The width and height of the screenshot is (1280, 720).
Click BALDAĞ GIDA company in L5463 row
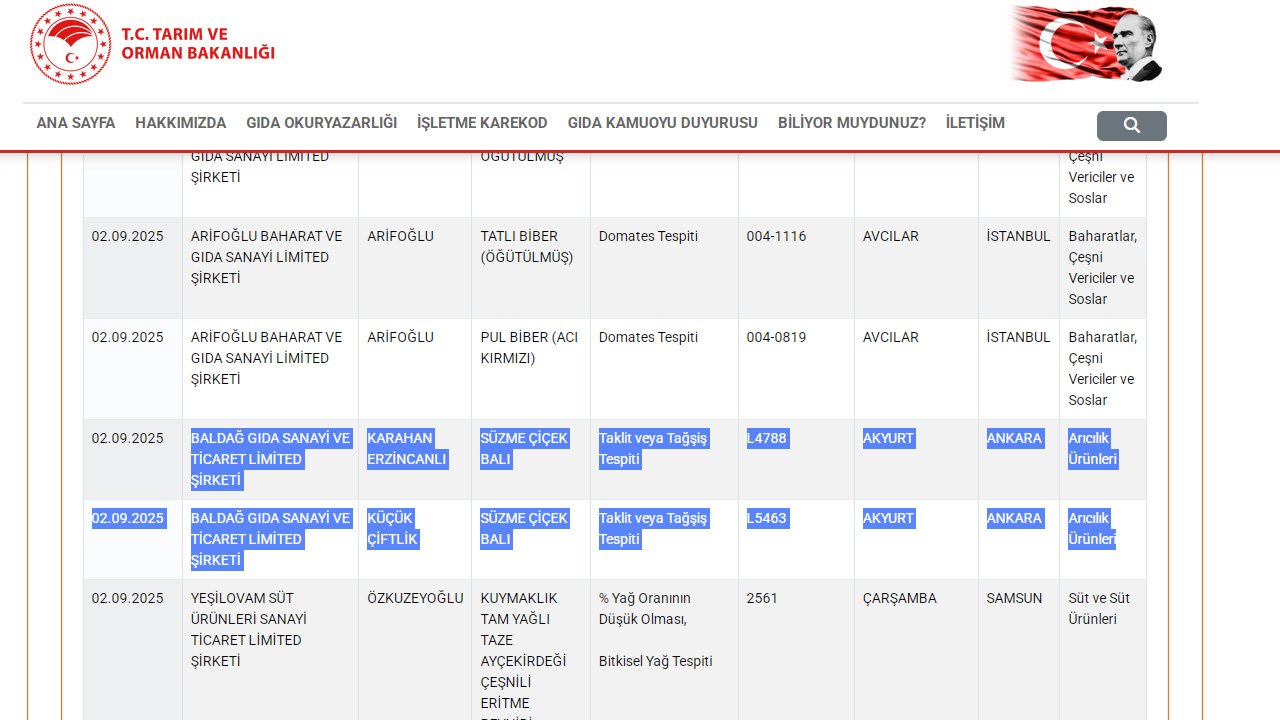tap(271, 539)
